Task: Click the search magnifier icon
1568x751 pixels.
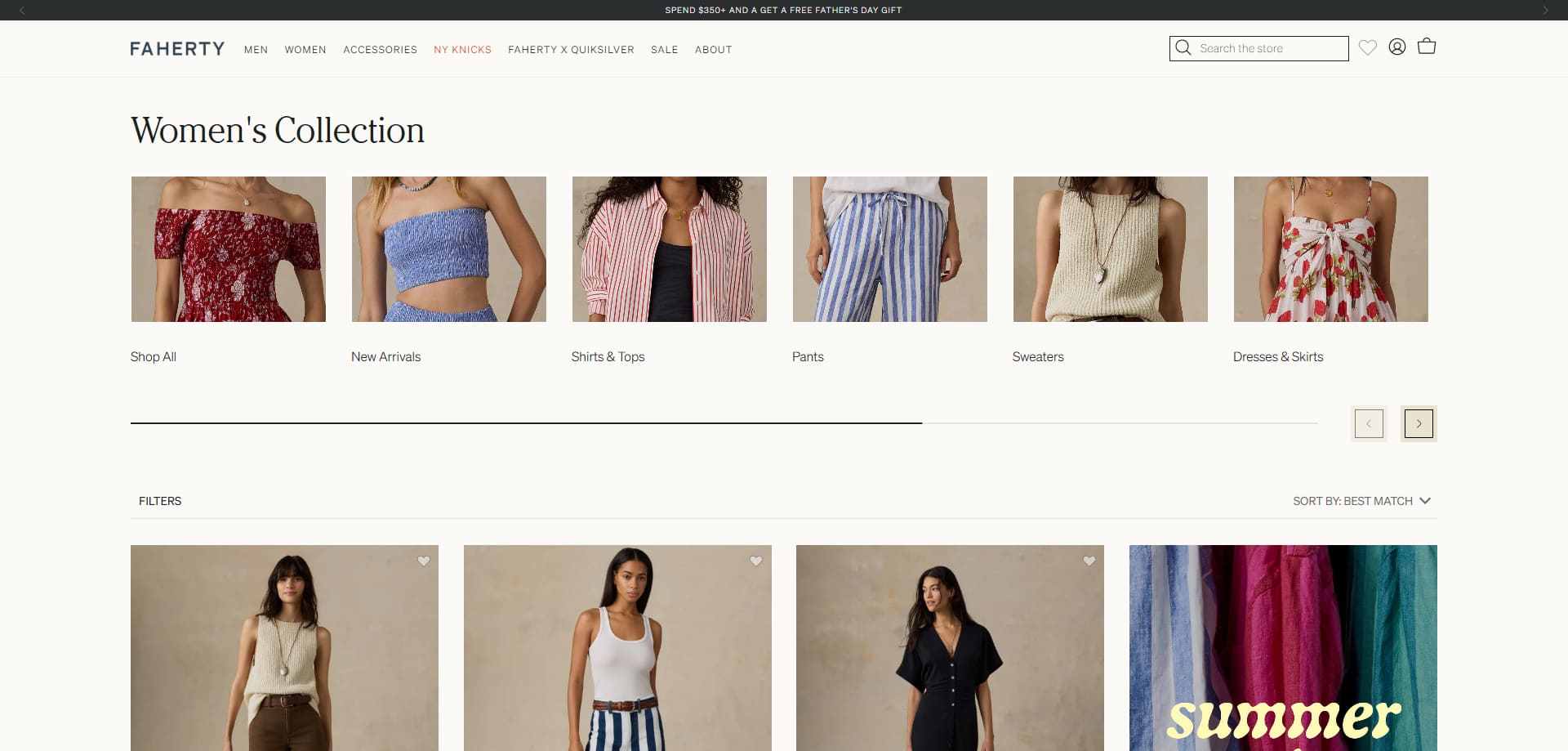Action: [1183, 48]
